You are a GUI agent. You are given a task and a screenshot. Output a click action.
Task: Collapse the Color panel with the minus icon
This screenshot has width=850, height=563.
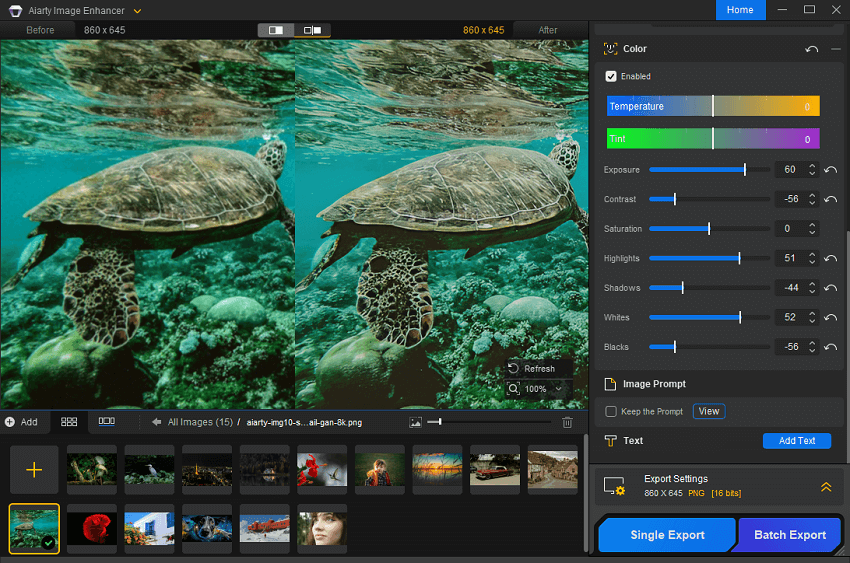tap(835, 49)
